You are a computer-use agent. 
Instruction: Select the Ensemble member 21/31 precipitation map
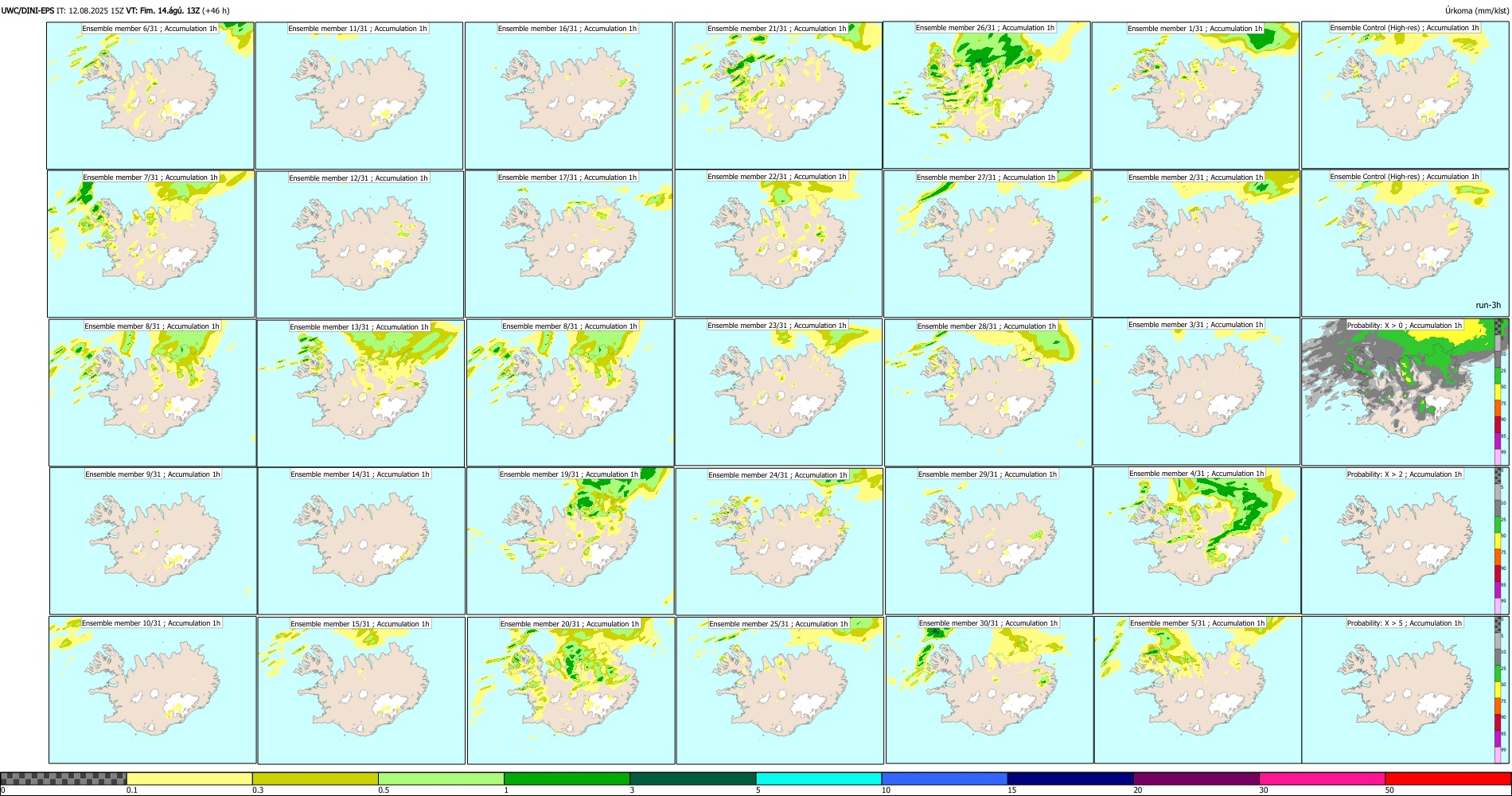[778, 96]
